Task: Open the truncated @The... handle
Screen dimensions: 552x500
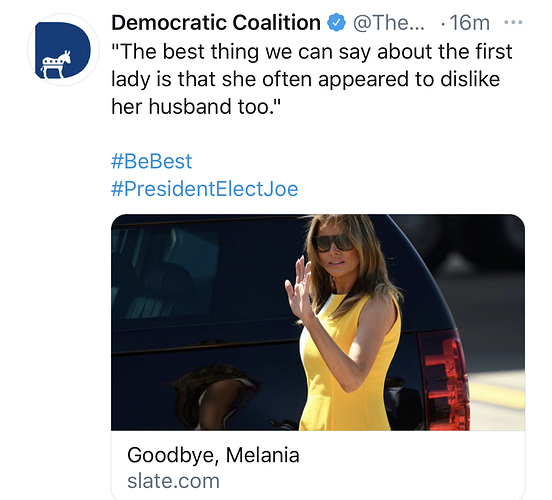Action: point(389,23)
